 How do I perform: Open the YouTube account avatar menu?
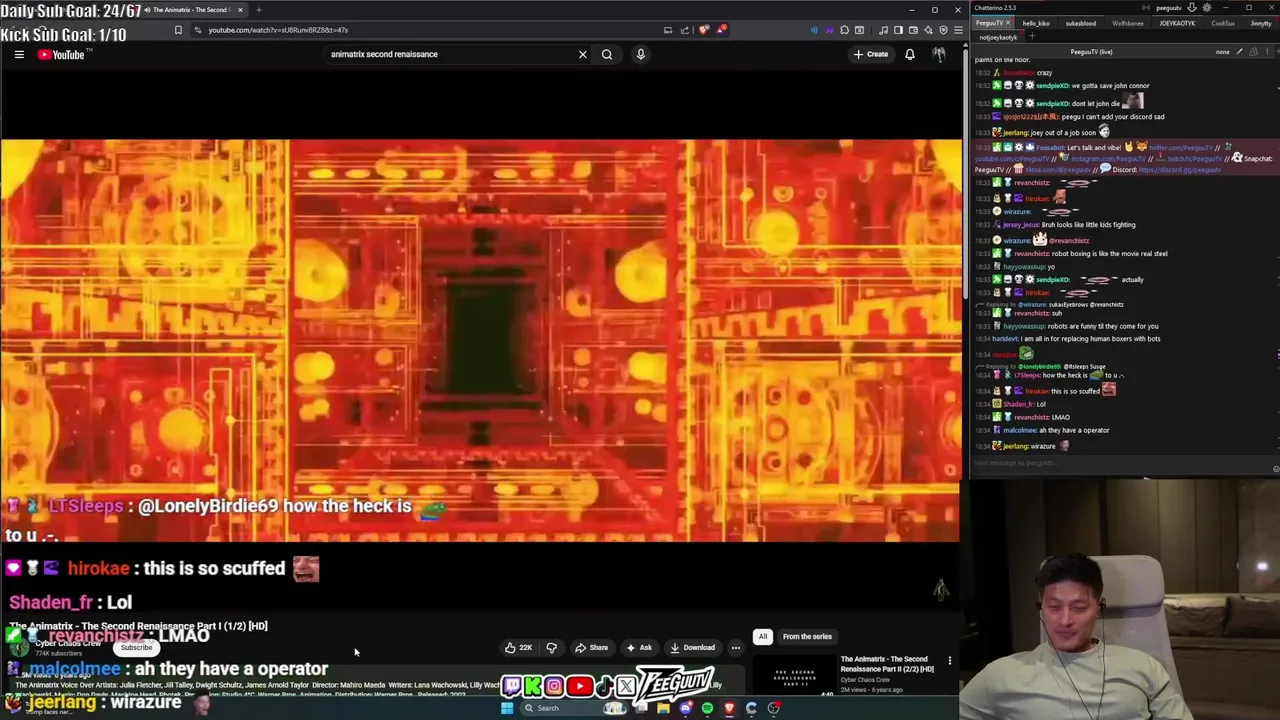coord(939,54)
